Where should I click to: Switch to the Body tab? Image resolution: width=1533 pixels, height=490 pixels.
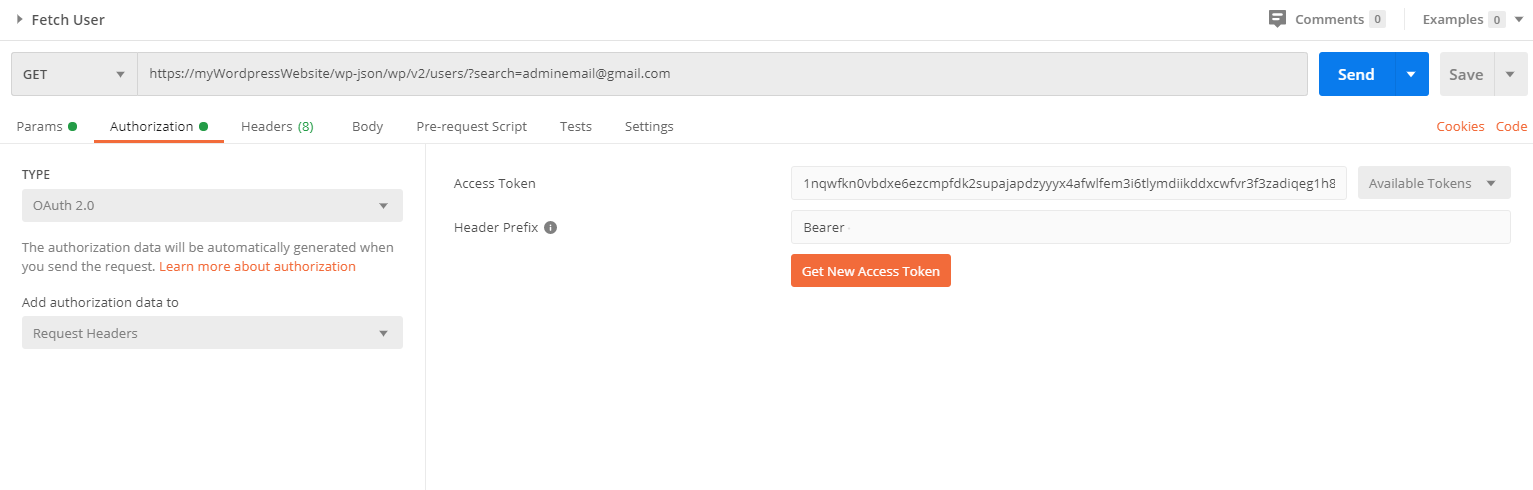[367, 127]
